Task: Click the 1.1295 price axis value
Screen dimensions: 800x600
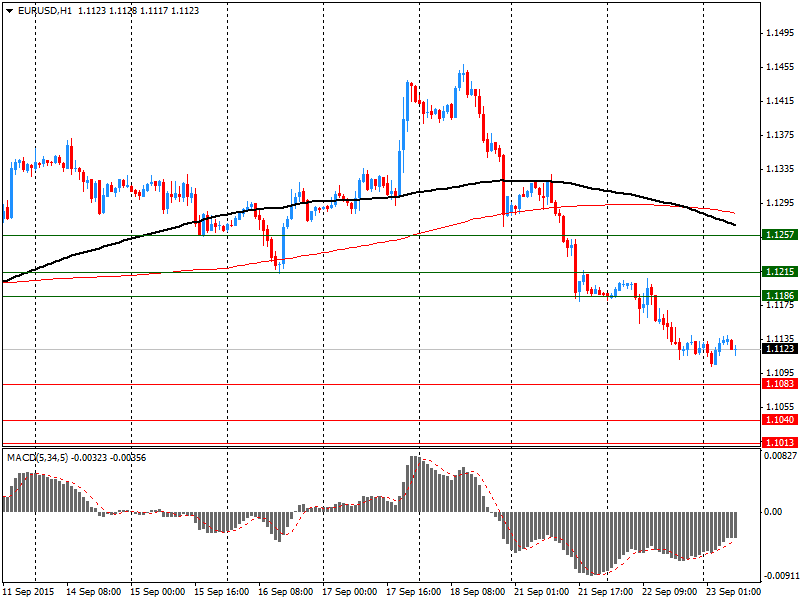Action: [781, 203]
